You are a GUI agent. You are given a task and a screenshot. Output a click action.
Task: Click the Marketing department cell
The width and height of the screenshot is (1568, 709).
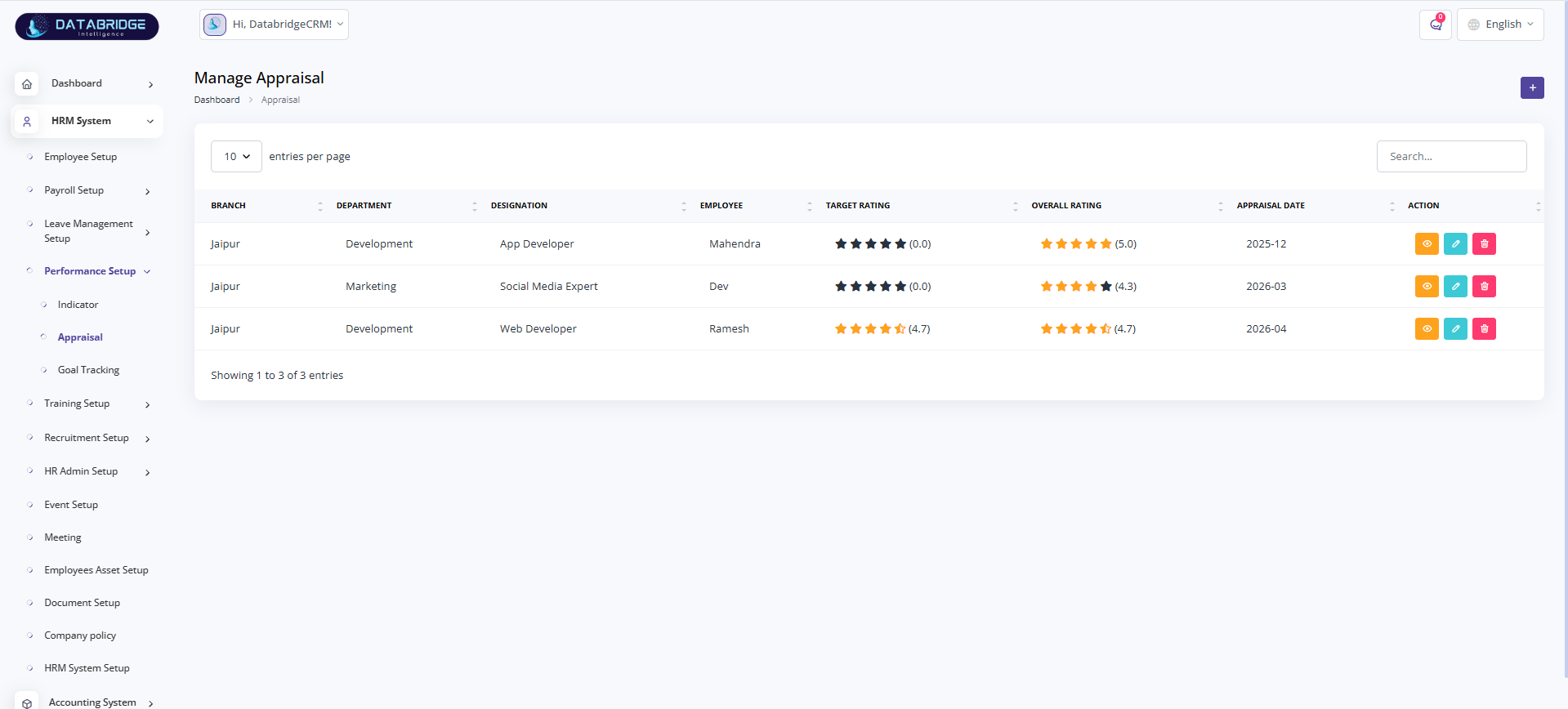tap(371, 286)
